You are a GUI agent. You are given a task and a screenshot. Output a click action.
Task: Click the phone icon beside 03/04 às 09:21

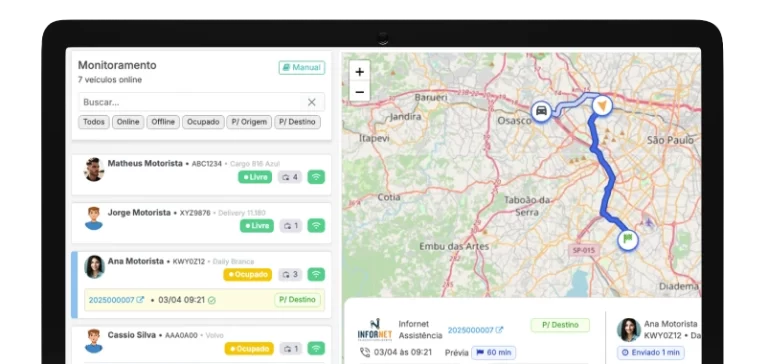tap(365, 352)
